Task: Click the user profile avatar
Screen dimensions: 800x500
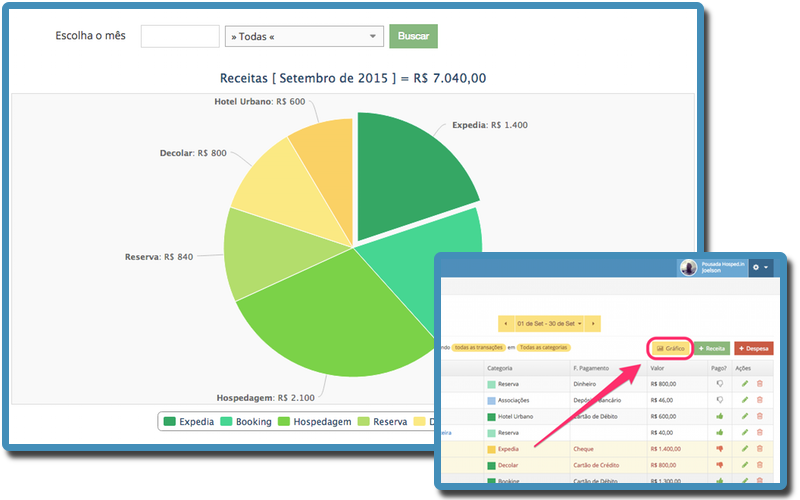Action: pos(688,268)
